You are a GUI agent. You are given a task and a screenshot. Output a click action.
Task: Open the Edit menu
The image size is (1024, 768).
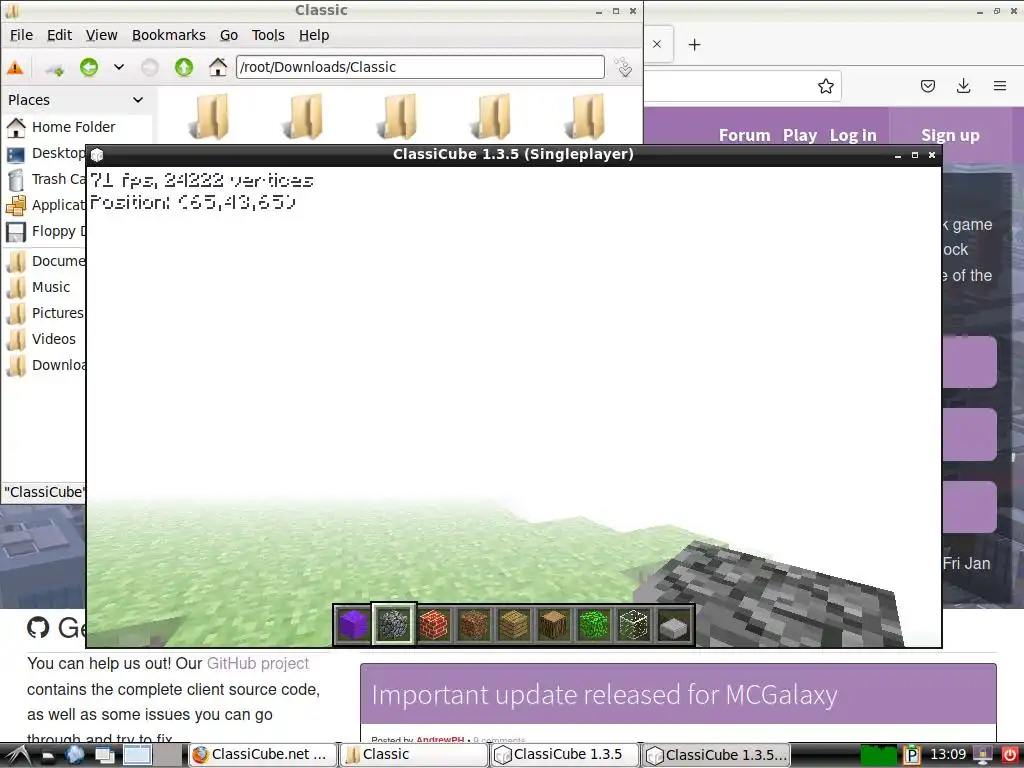click(x=59, y=35)
